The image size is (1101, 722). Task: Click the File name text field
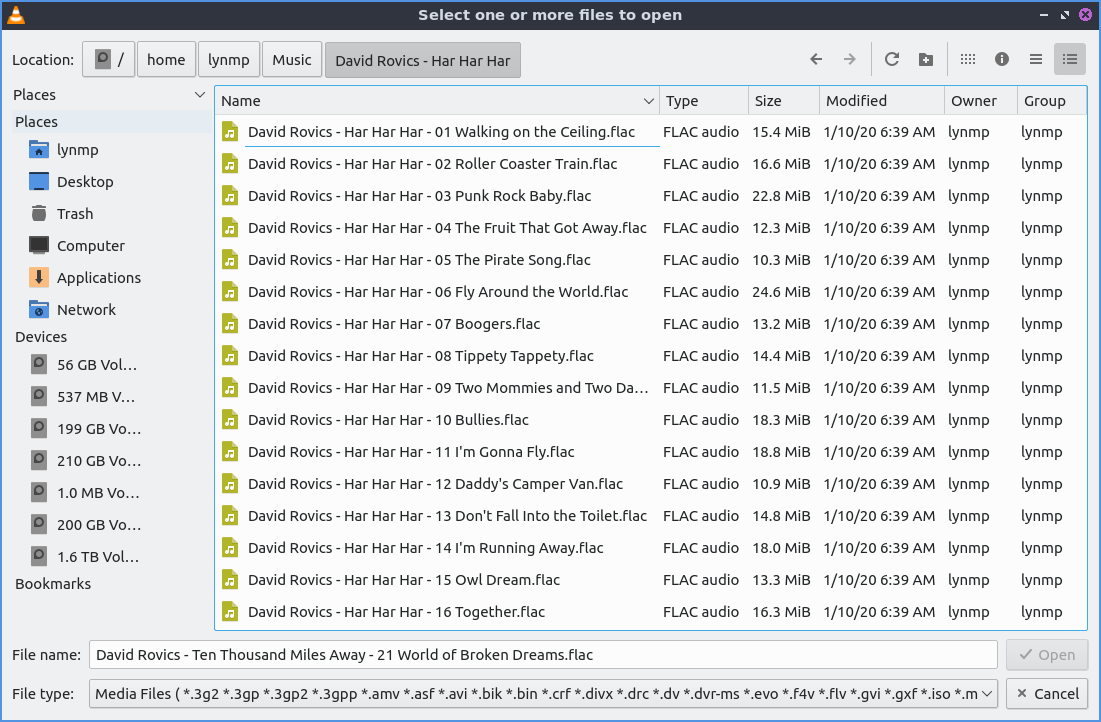tap(543, 655)
